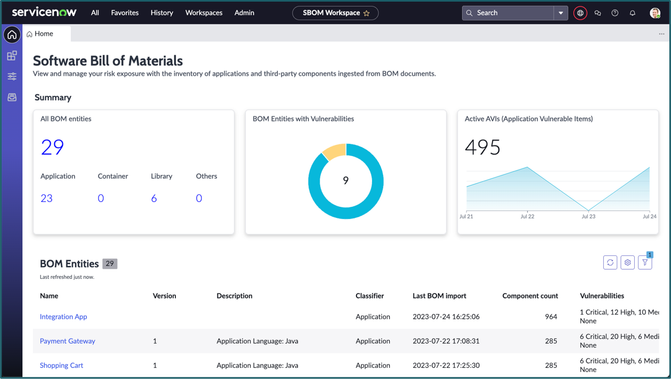Open the Workspaces menu

204,13
